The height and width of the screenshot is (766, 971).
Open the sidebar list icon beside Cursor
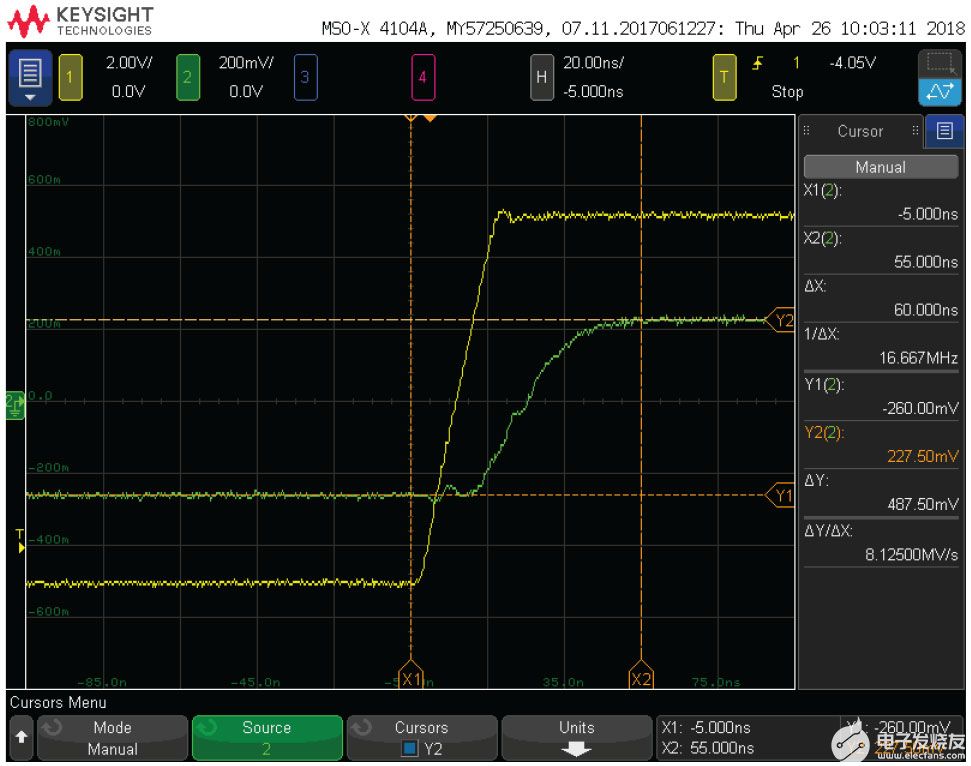coord(945,131)
